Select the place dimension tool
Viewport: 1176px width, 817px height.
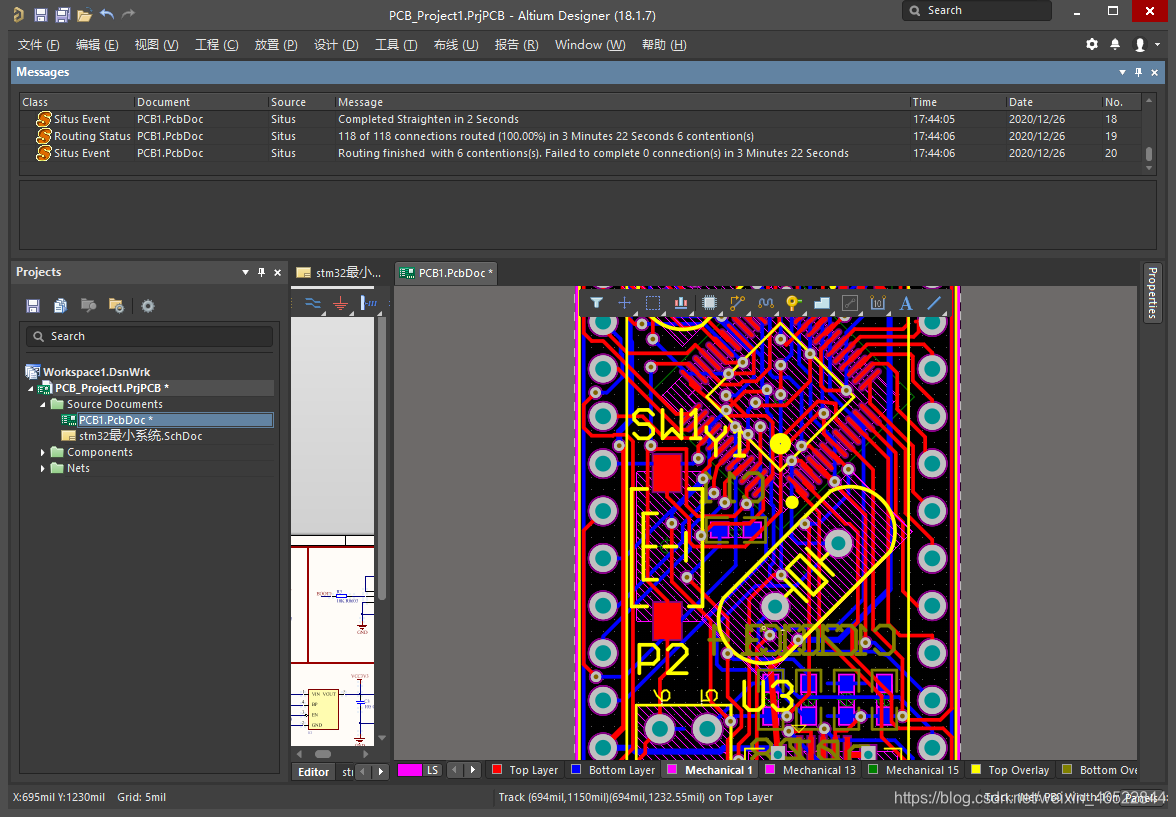coord(878,303)
